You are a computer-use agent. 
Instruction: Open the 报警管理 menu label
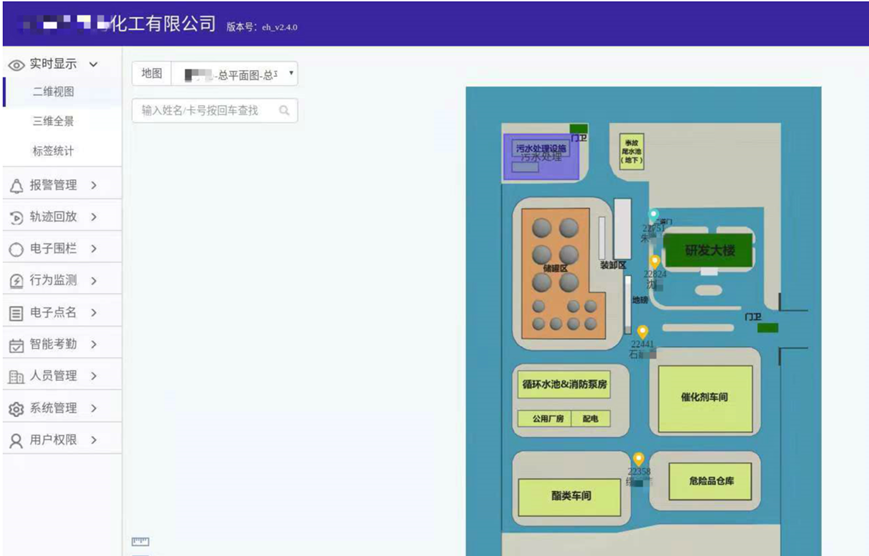click(x=53, y=185)
